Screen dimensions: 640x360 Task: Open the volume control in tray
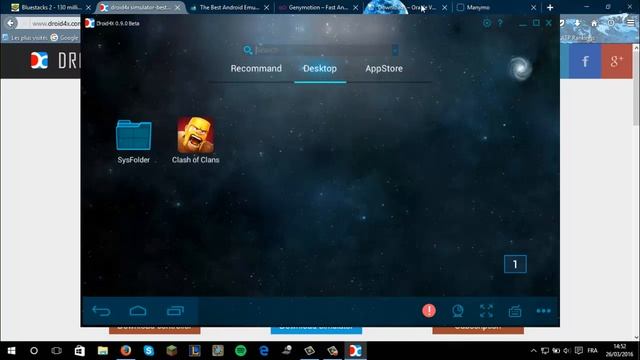[x=567, y=351]
